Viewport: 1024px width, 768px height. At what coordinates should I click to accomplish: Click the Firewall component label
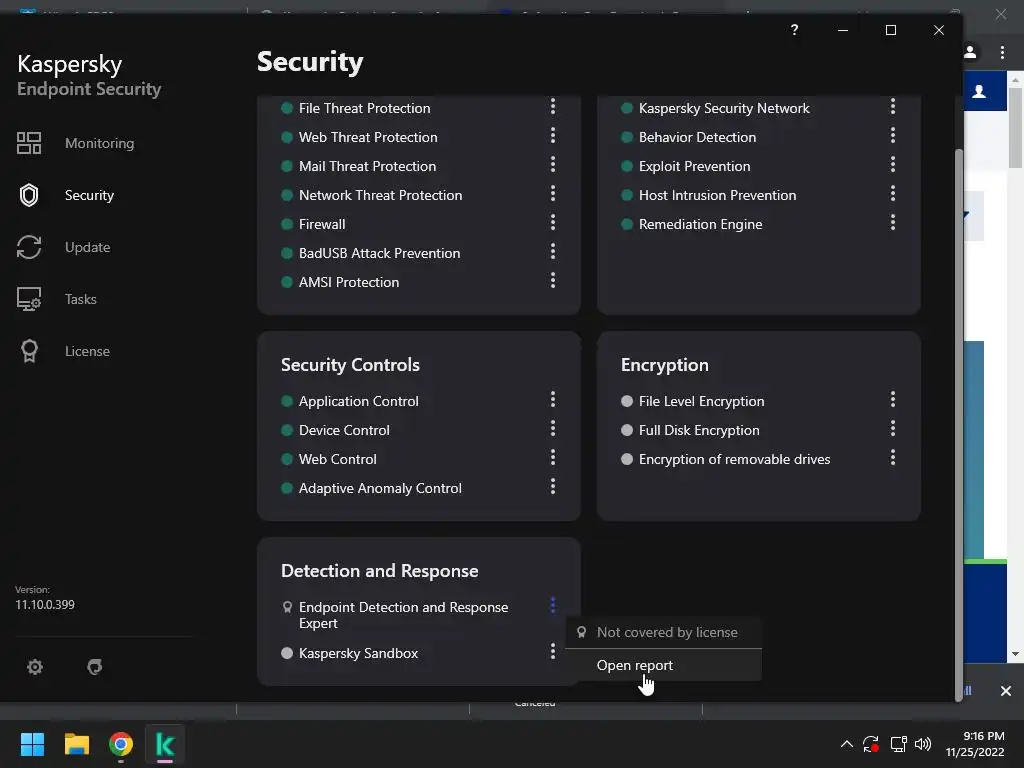[322, 224]
